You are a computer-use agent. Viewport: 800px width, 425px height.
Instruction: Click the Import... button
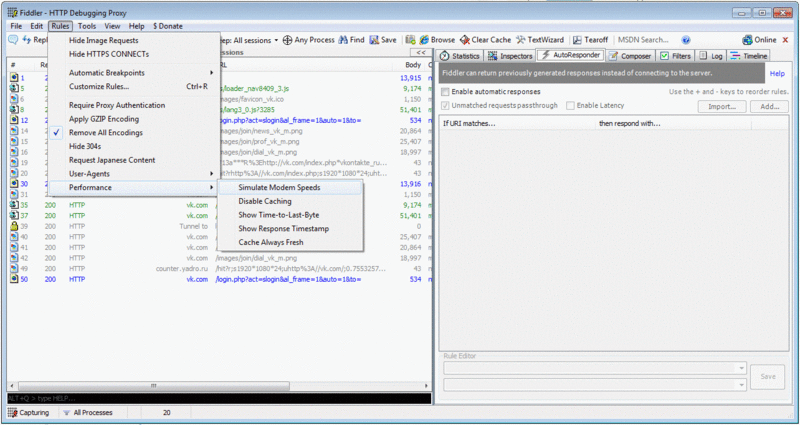click(x=722, y=107)
